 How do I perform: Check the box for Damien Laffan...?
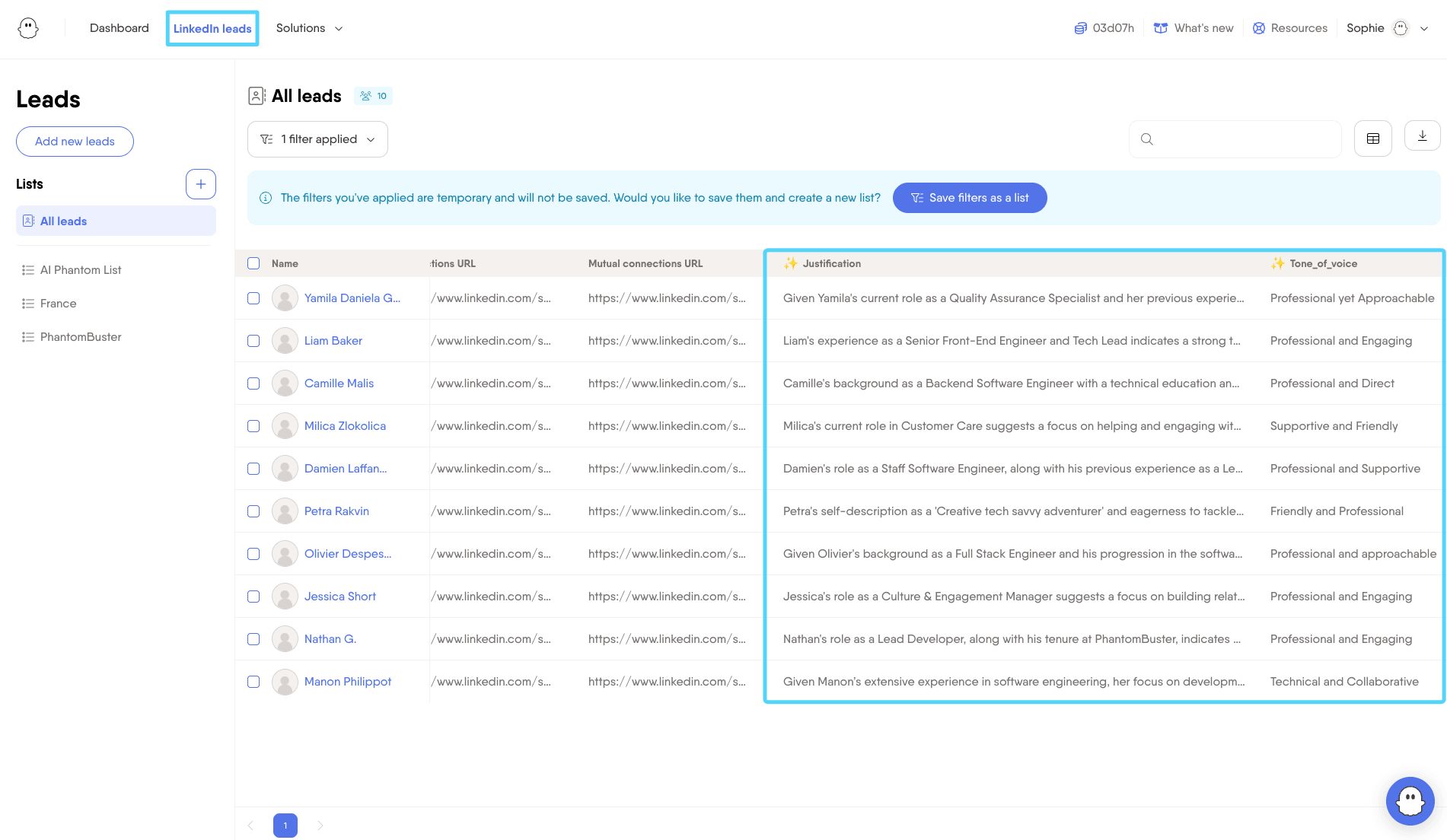[253, 469]
